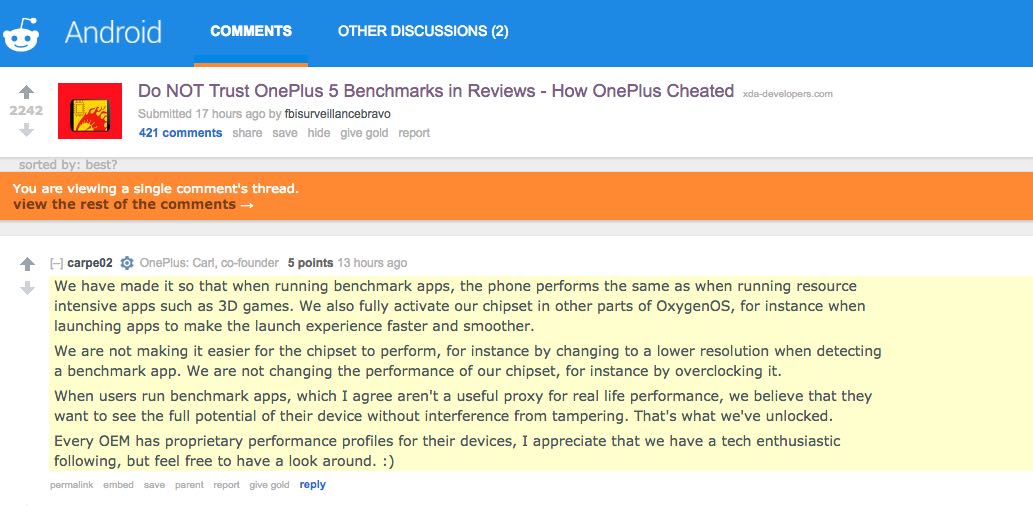
Task: Give gold to the post
Action: [364, 132]
